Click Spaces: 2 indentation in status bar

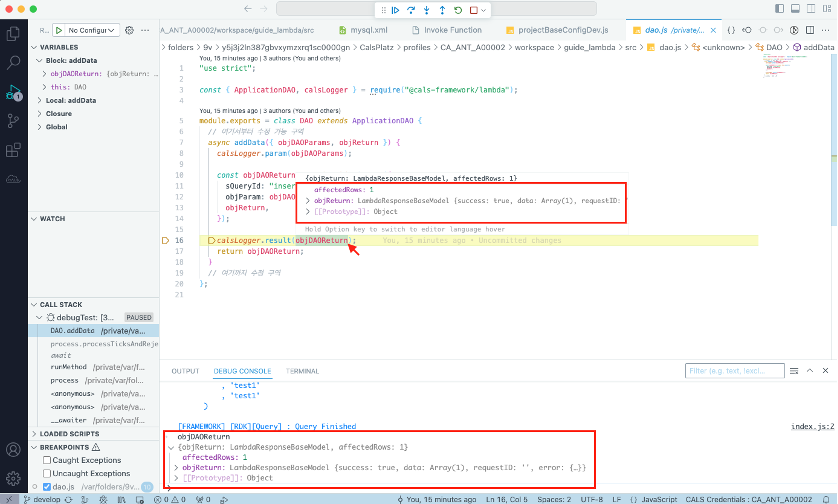tap(554, 499)
